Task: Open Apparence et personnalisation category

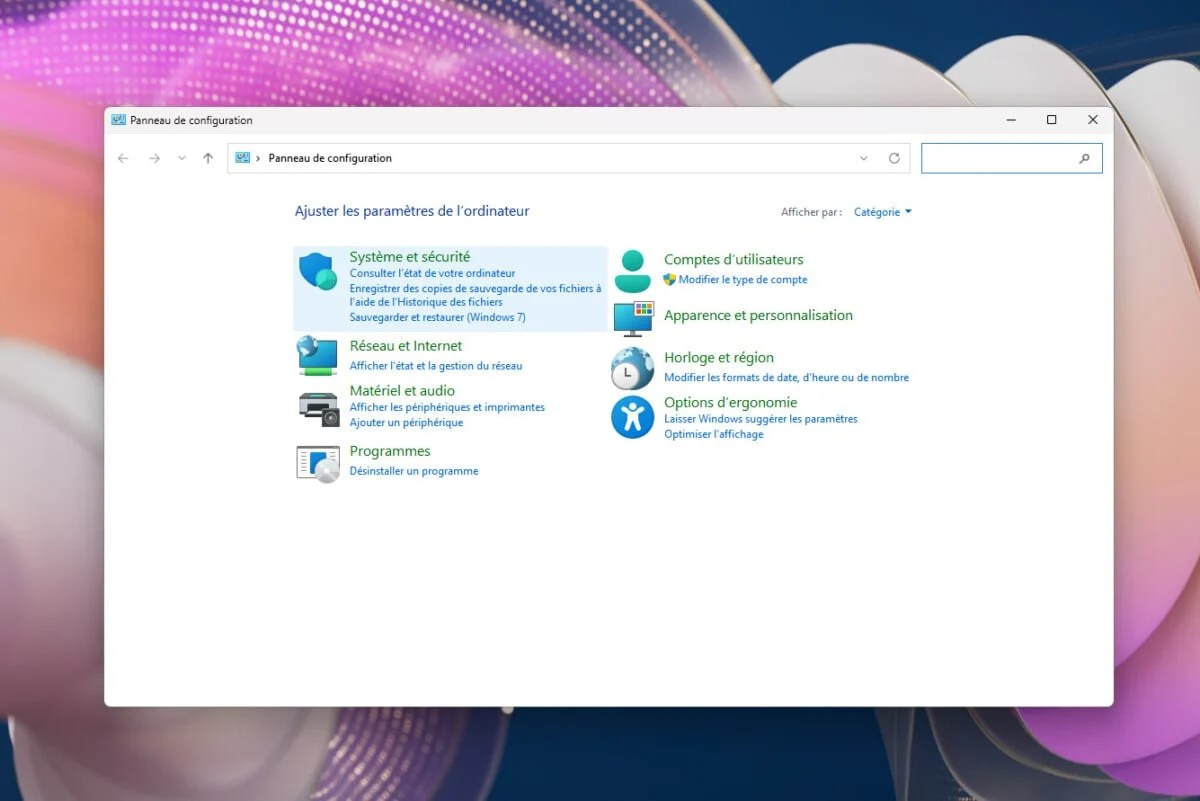Action: click(x=758, y=315)
